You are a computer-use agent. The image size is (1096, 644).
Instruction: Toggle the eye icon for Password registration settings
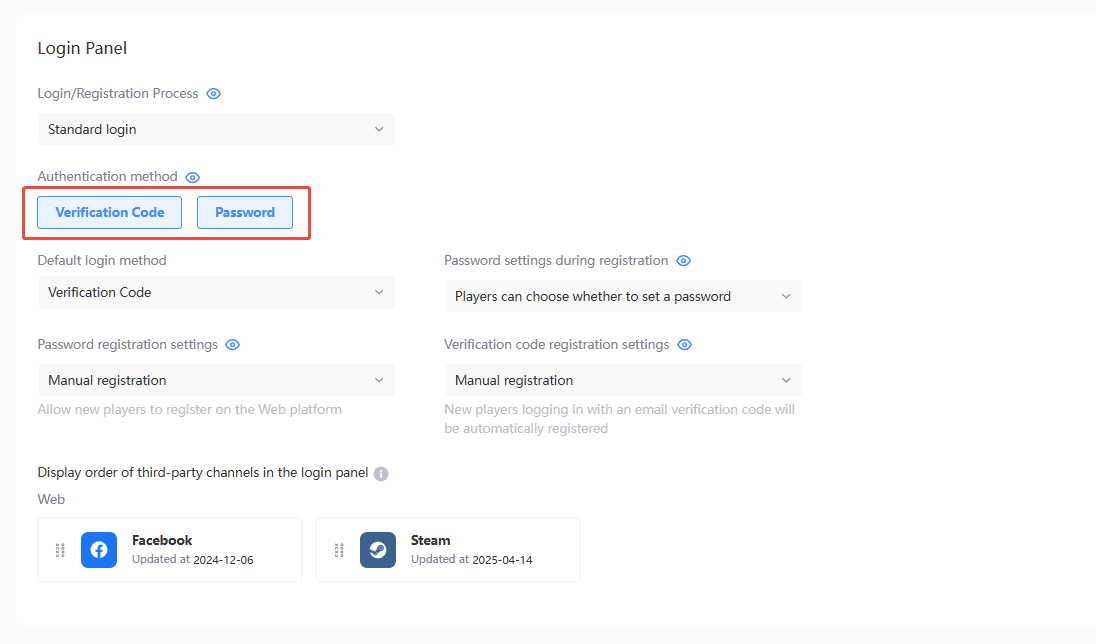(x=232, y=344)
